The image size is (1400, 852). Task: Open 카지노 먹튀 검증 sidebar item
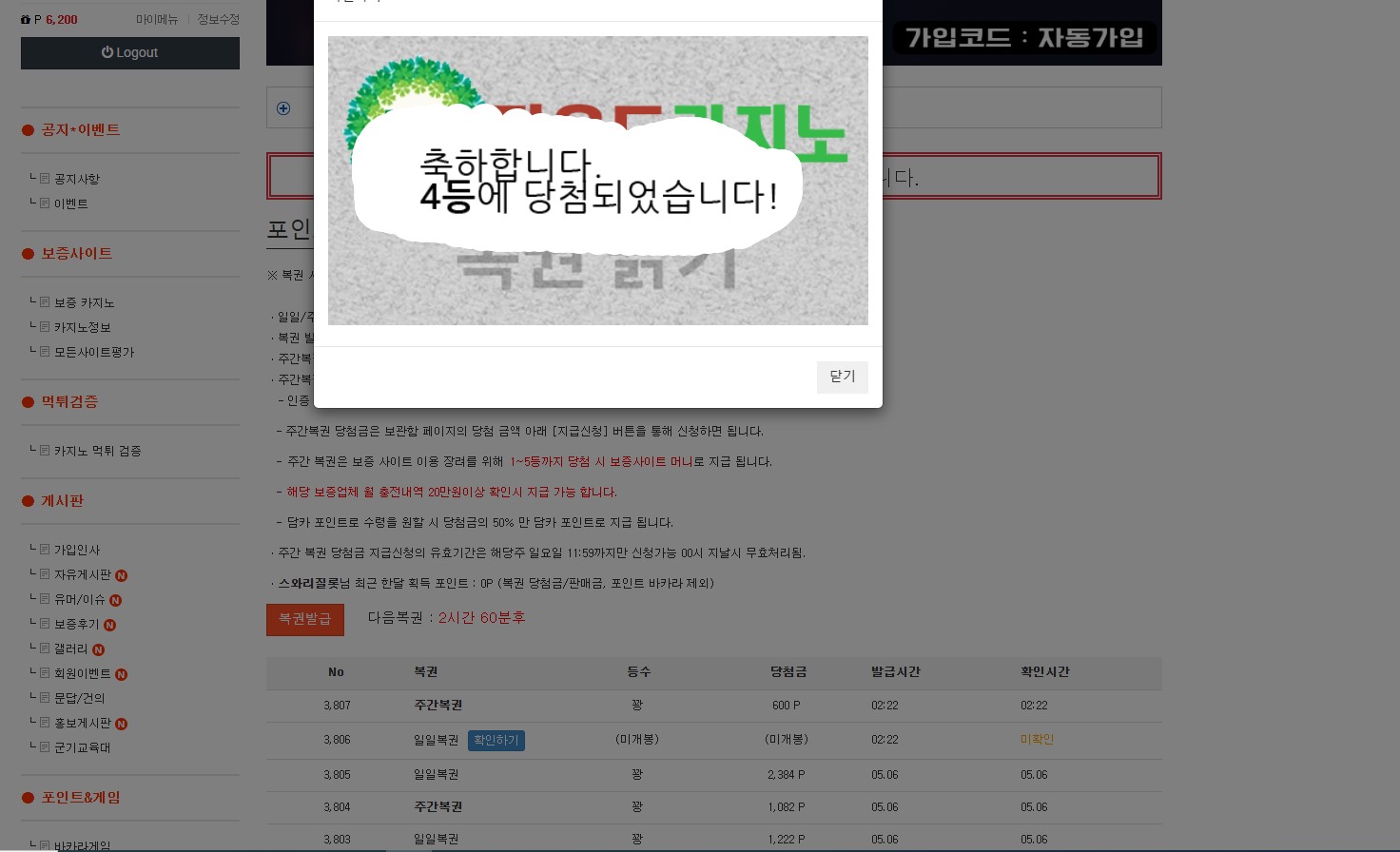click(x=98, y=451)
